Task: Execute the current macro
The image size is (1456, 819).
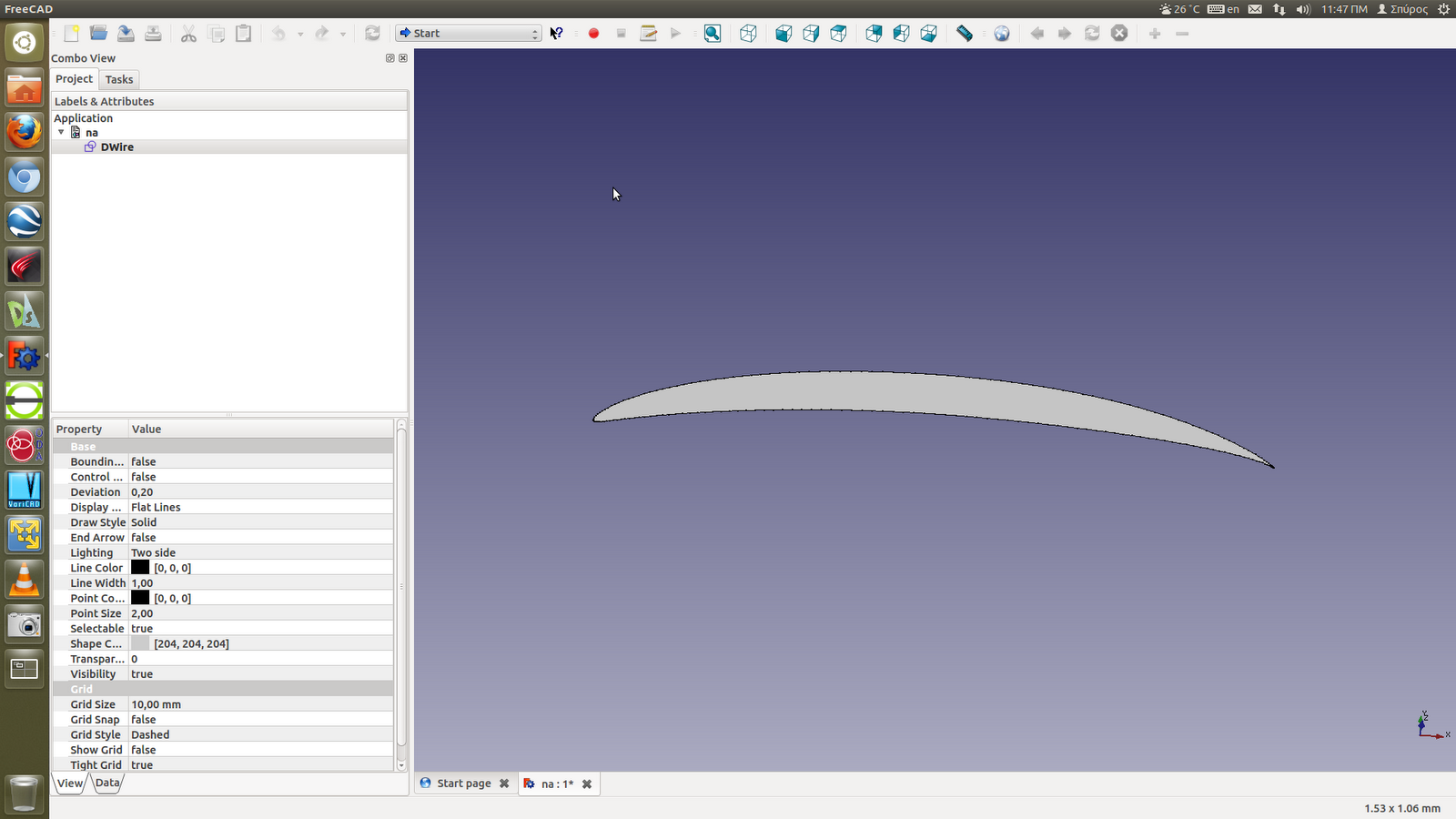Action: (675, 34)
